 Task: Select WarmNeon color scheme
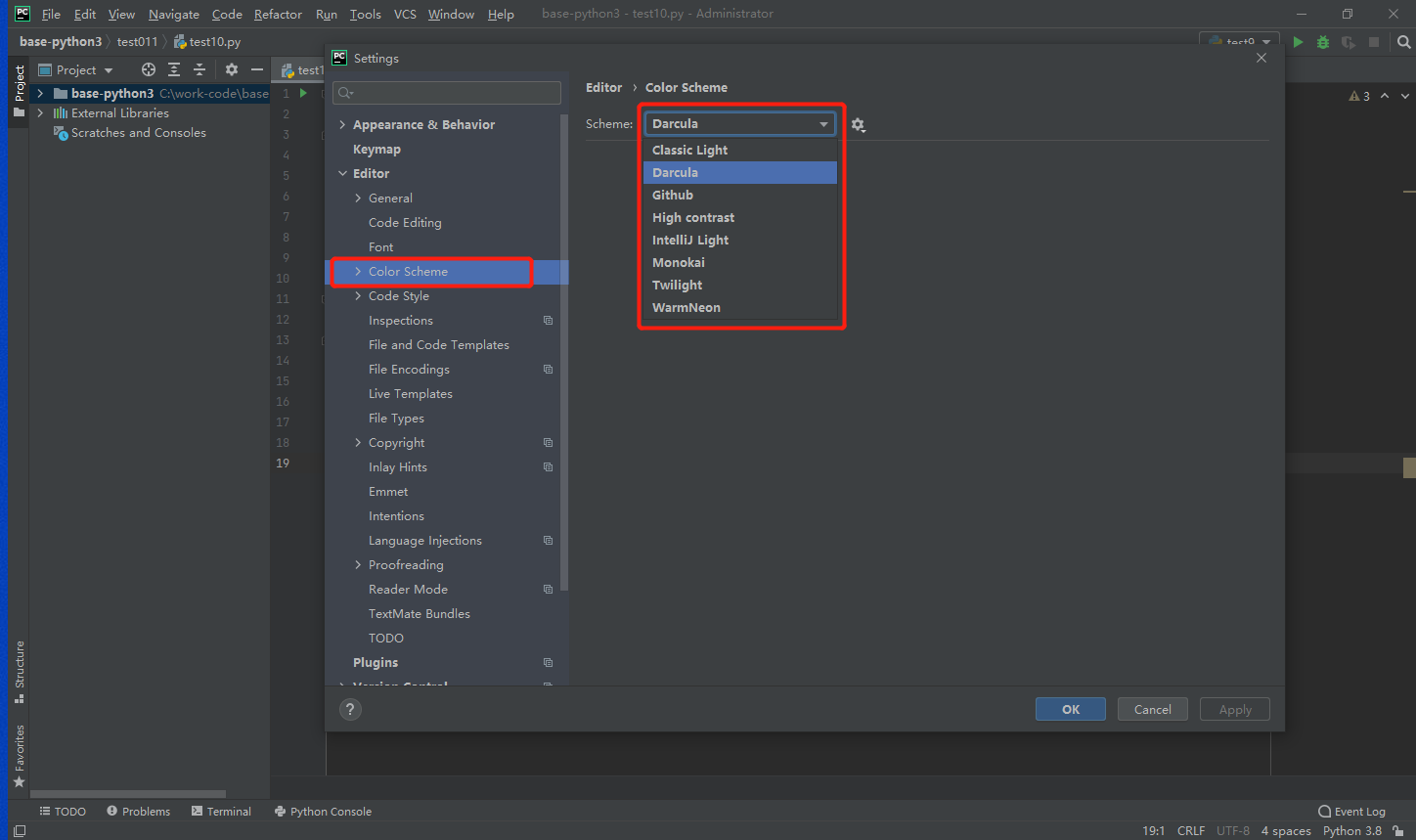coord(740,307)
